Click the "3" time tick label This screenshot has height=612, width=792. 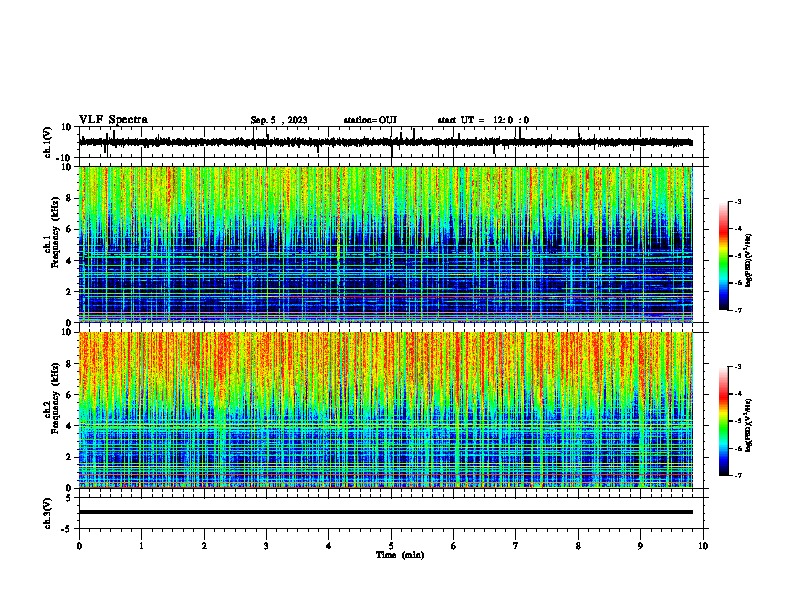267,545
